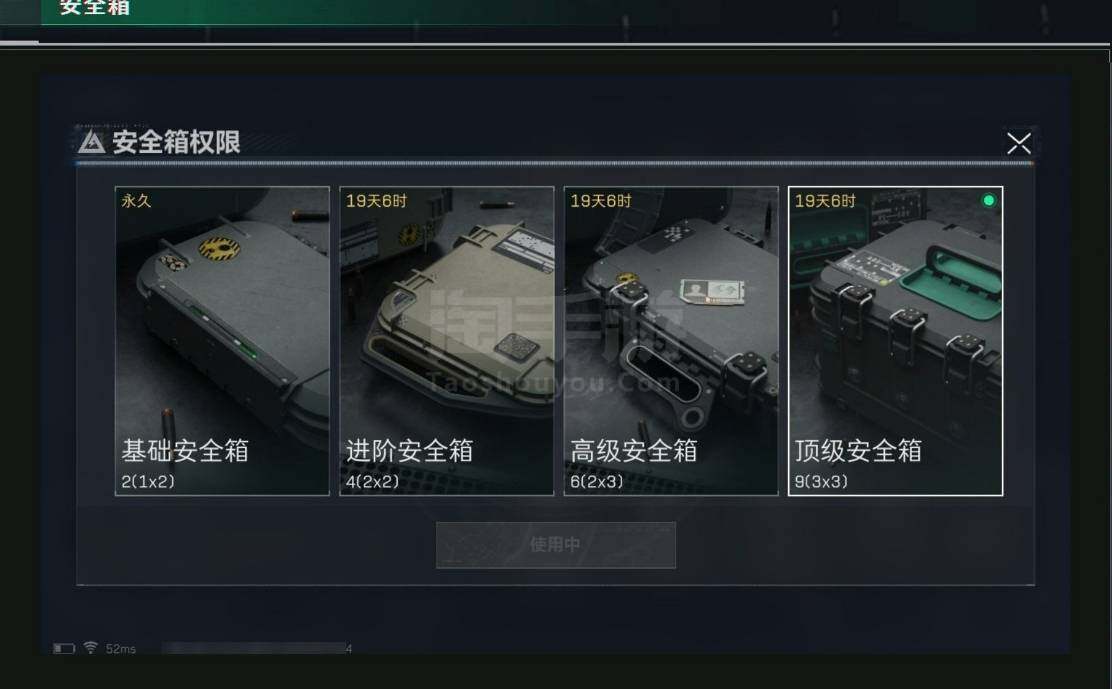Click the triangle logo beside 安全箱权限

pos(91,142)
